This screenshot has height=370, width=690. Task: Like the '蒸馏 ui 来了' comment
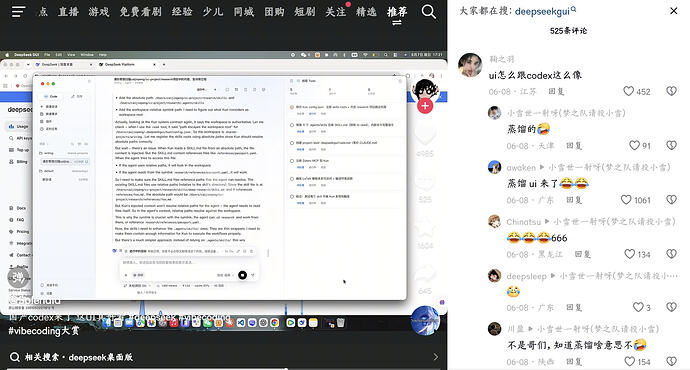(635, 200)
